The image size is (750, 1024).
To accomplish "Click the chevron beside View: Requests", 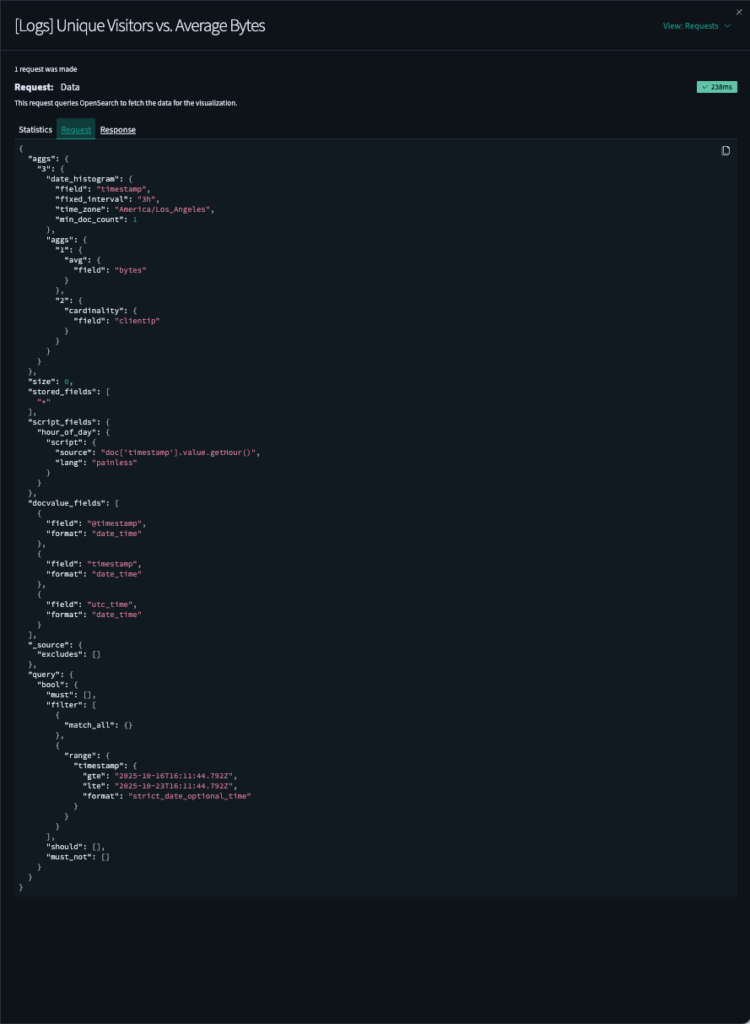I will pos(727,25).
